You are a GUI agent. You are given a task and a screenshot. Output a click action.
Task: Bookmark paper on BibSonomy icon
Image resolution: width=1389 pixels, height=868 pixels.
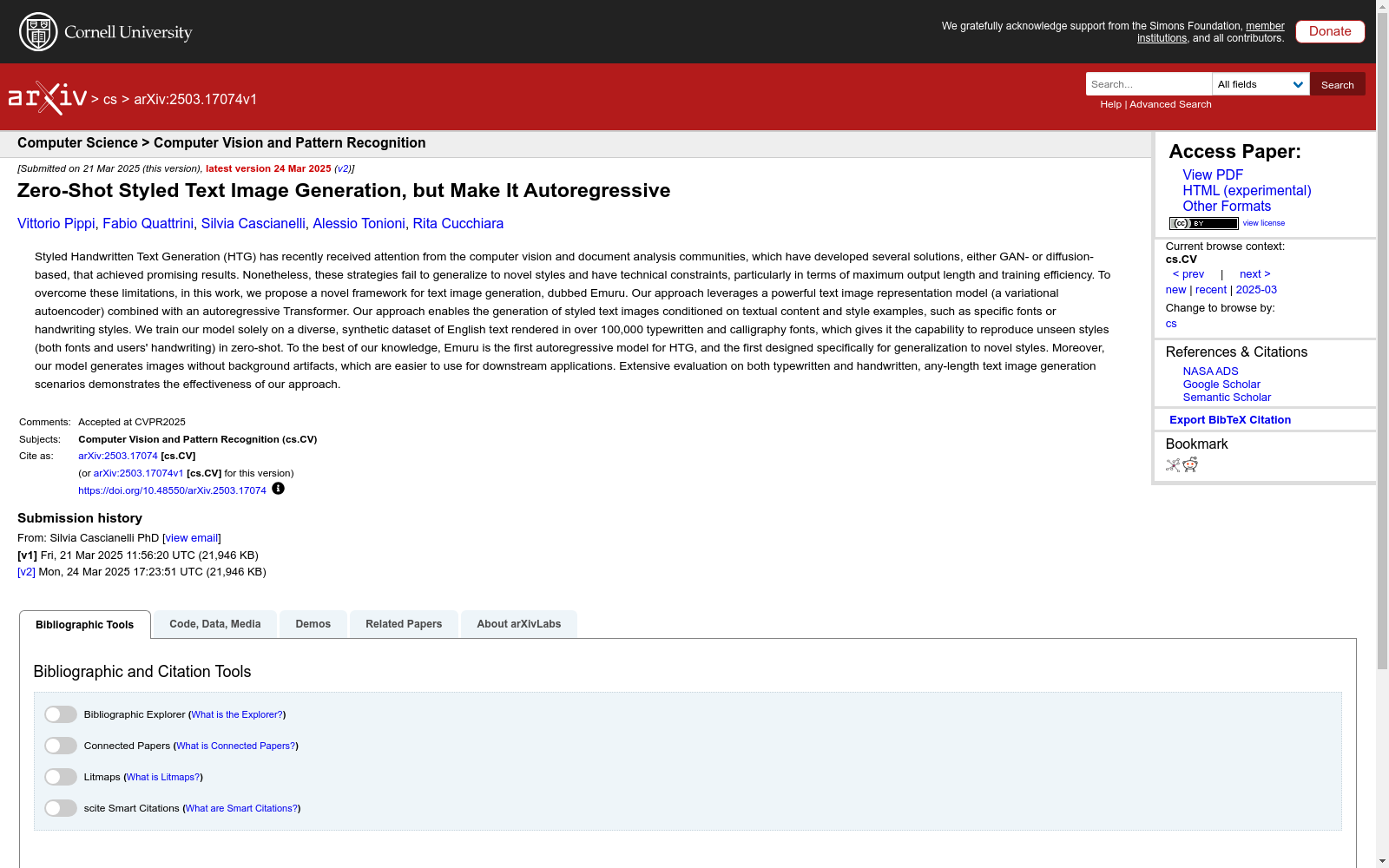point(1173,465)
